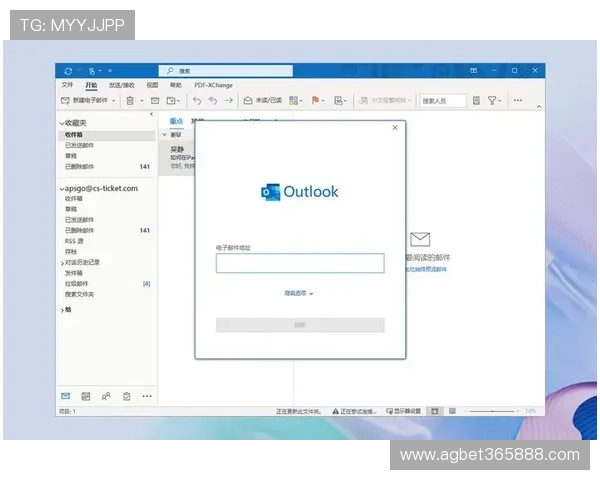Open the Calendar view in bottom navigation
Screen dimensions: 600x480
click(x=86, y=397)
